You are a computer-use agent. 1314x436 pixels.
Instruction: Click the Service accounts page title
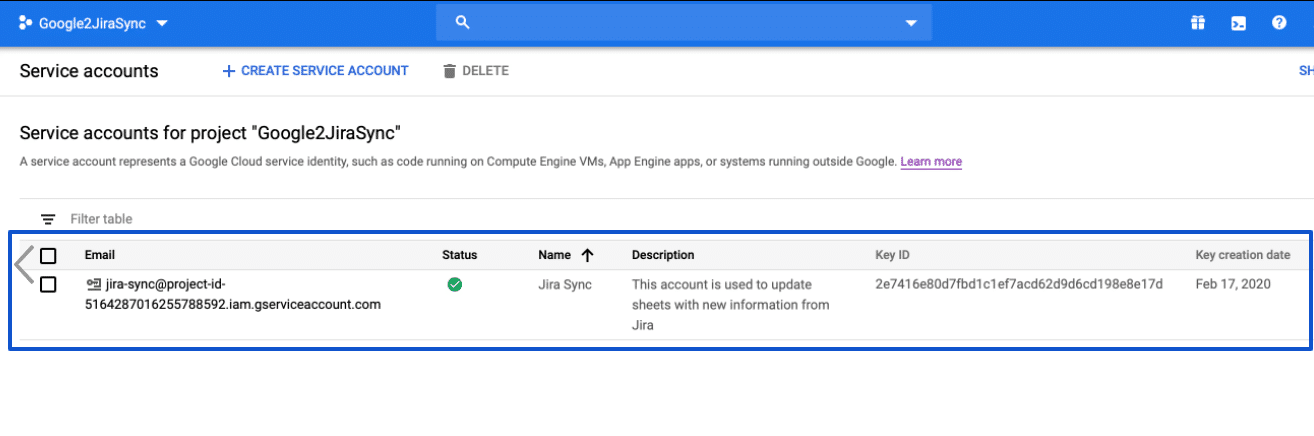tap(89, 71)
